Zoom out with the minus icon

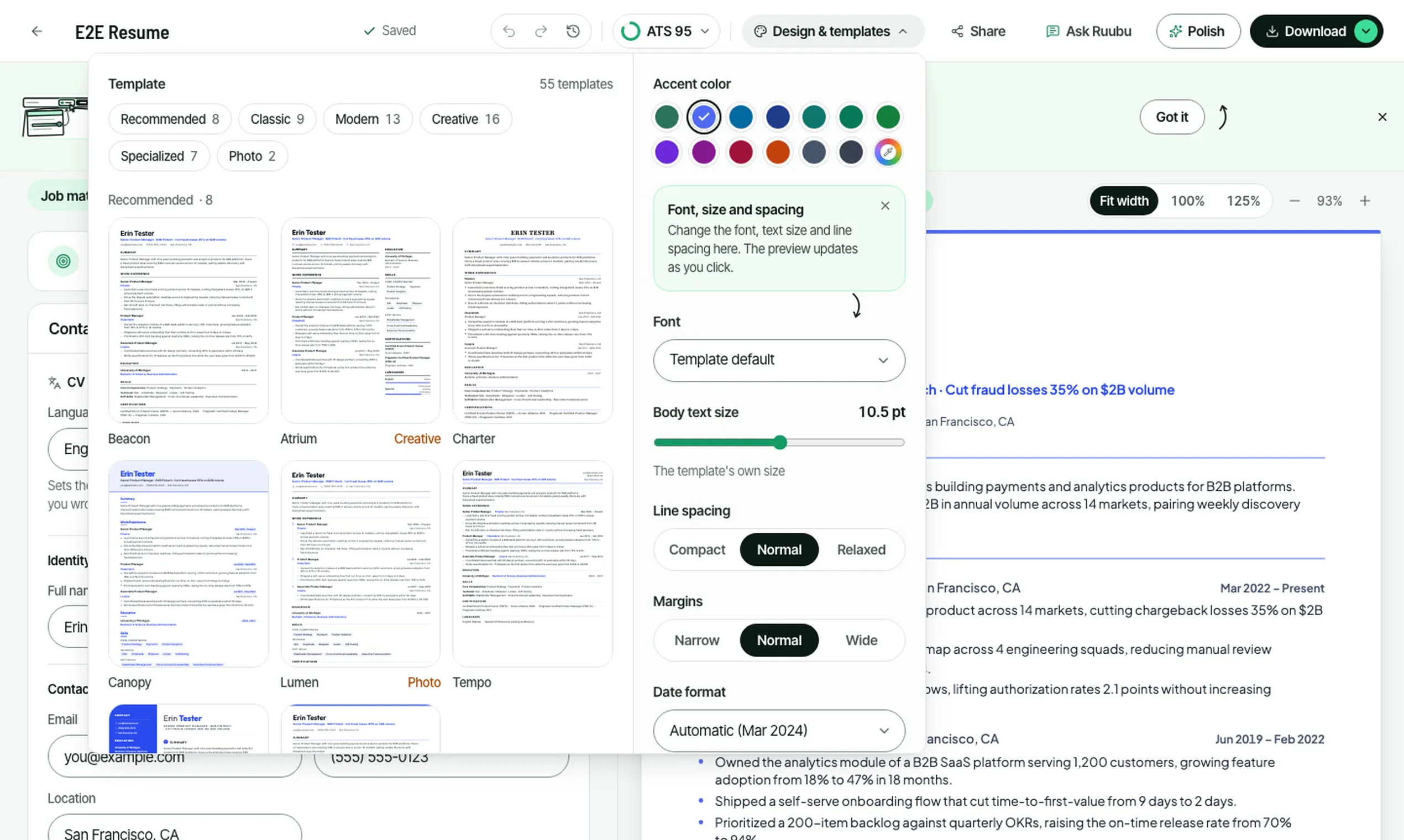[1294, 201]
